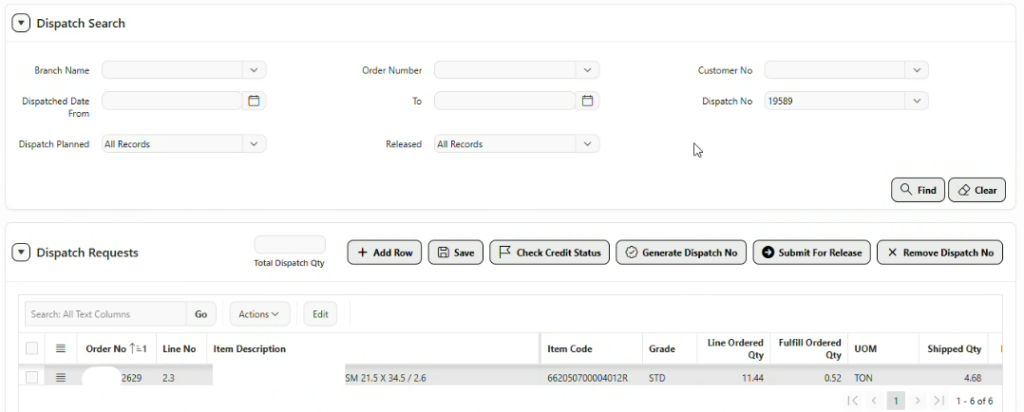
Task: Open the Released filter dropdown
Action: [587, 144]
